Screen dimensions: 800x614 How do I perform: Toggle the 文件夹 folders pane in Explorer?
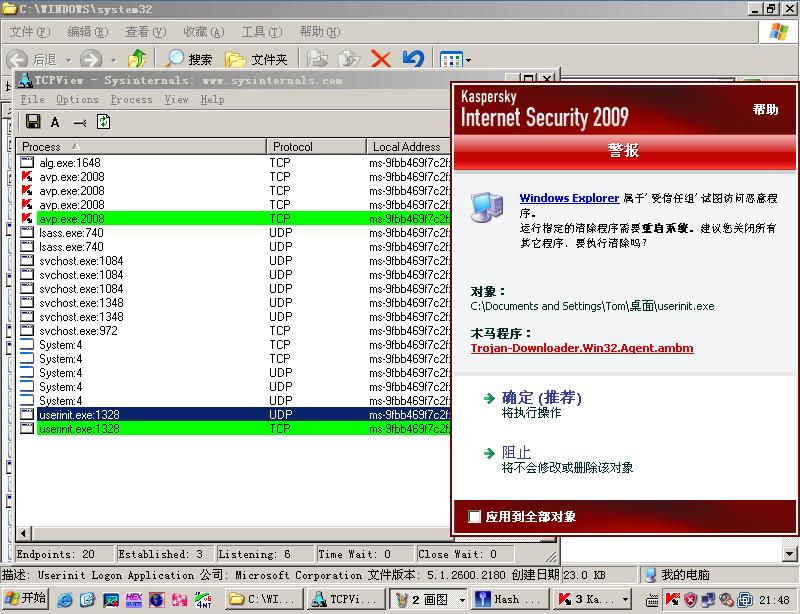(256, 59)
